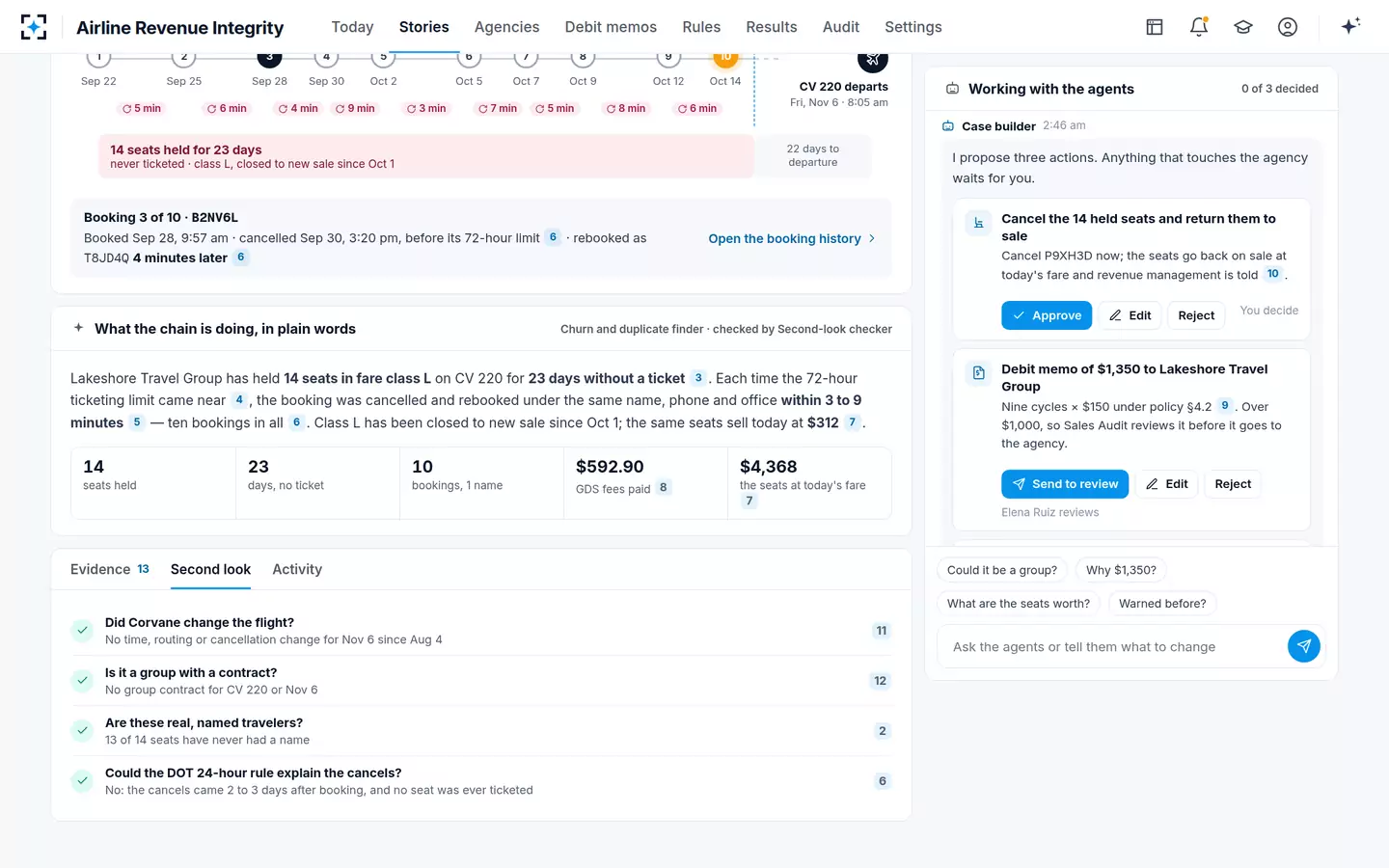The image size is (1389, 868).
Task: Toggle the sparkle AI assistant icon
Action: (1350, 26)
